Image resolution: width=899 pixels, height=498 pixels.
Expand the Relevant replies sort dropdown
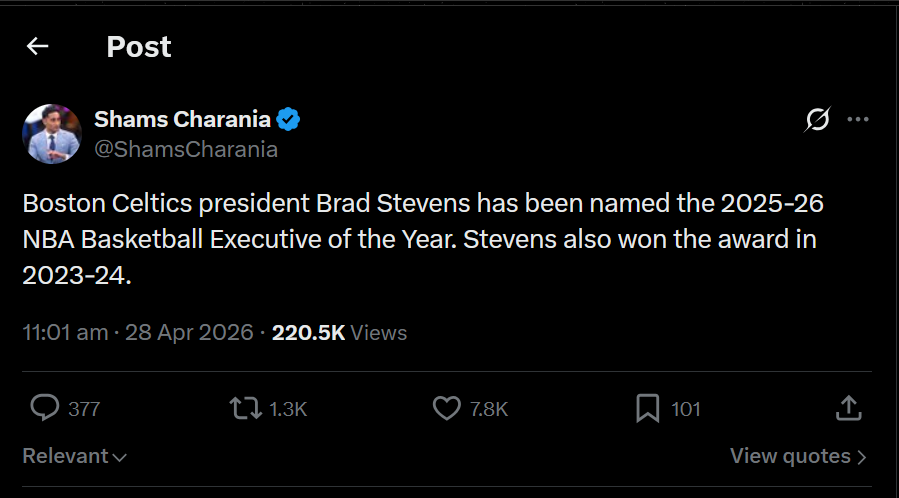click(75, 456)
